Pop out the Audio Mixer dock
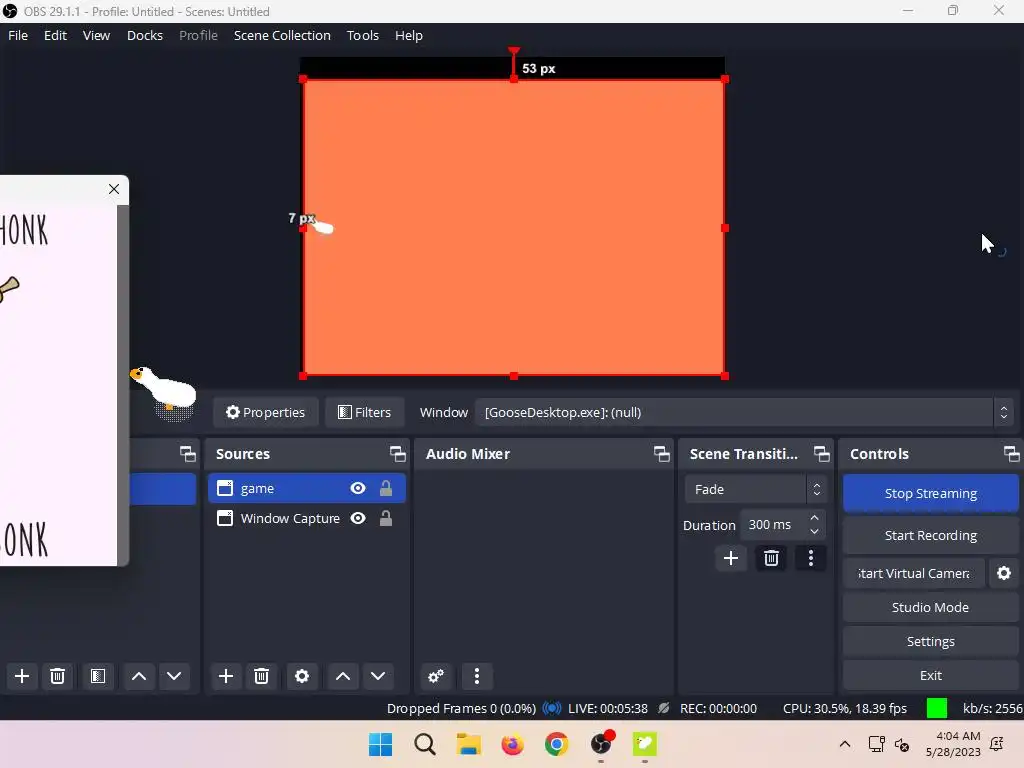The width and height of the screenshot is (1024, 768). pos(662,454)
